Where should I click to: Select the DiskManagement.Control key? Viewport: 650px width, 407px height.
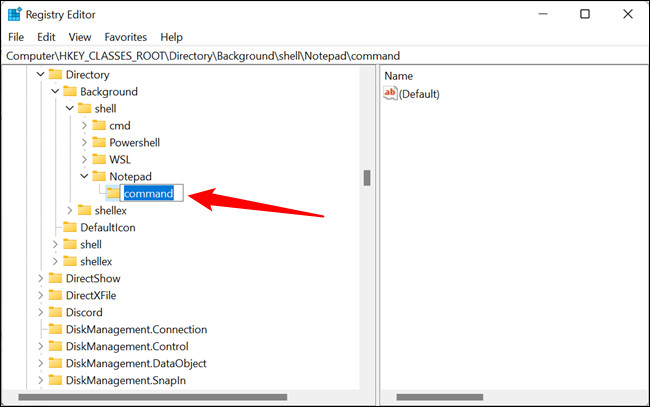pos(127,346)
